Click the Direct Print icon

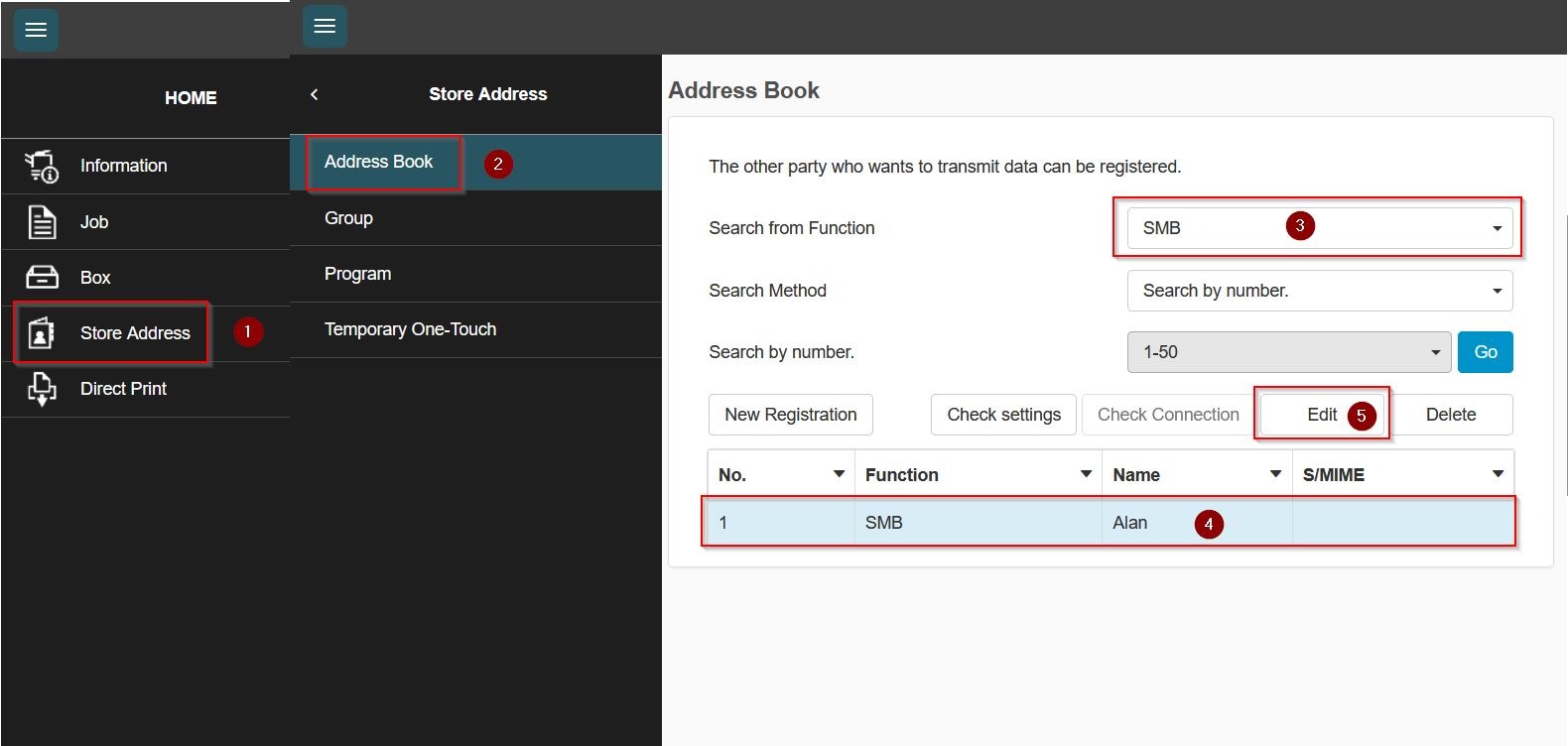click(41, 389)
